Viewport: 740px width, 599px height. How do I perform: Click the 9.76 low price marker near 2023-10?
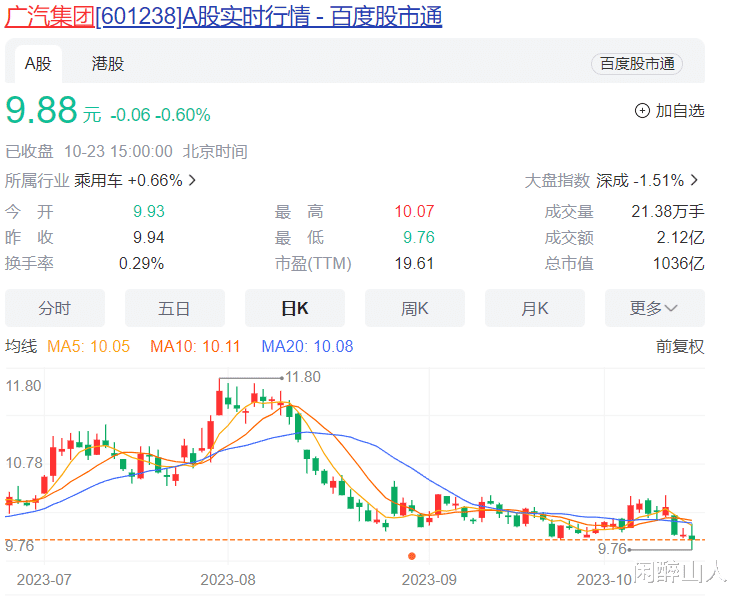pyautogui.click(x=612, y=548)
